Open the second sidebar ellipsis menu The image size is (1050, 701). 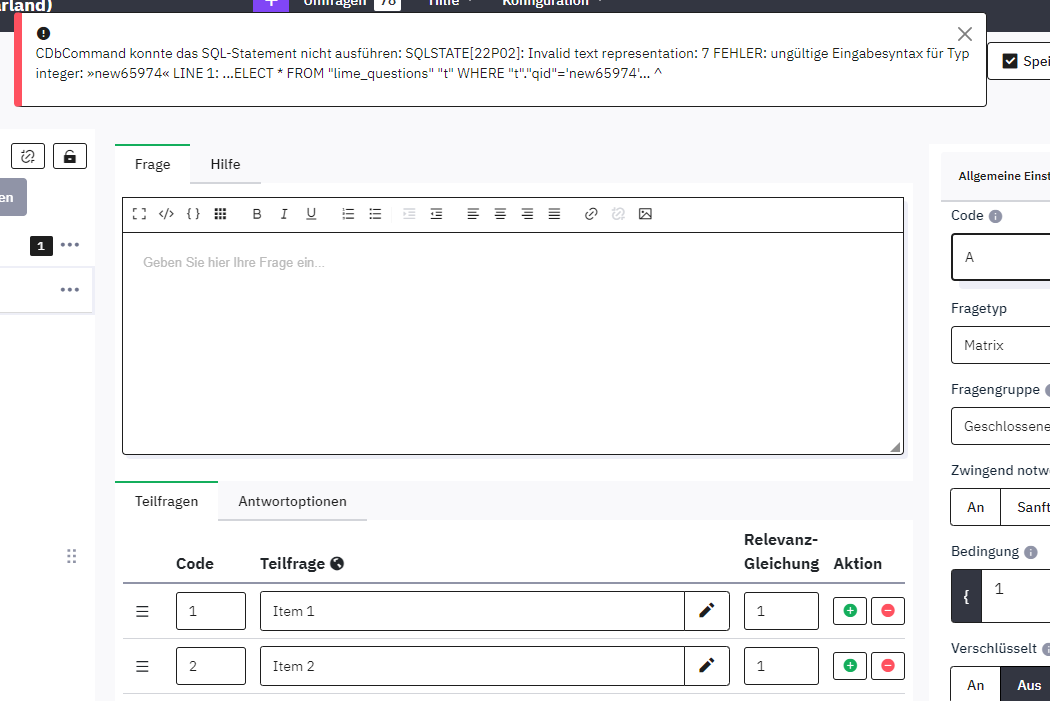(x=70, y=290)
